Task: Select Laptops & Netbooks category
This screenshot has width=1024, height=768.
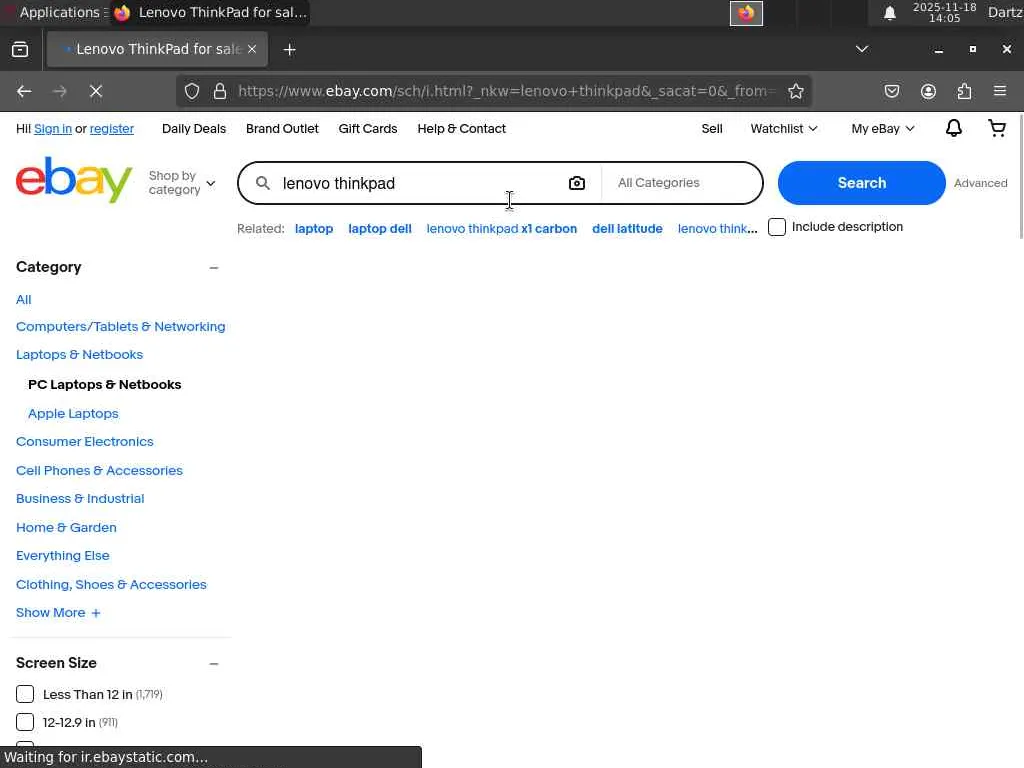Action: 79,355
